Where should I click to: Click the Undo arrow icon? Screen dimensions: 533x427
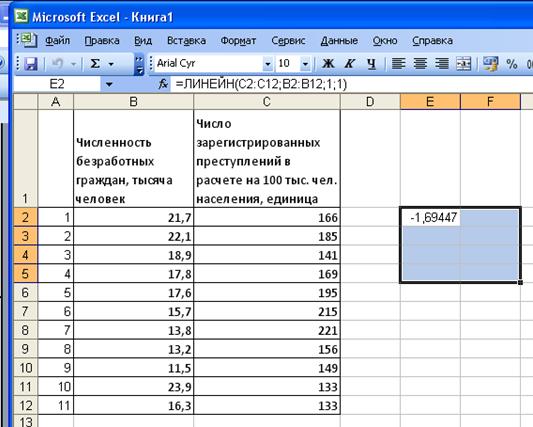[57, 64]
